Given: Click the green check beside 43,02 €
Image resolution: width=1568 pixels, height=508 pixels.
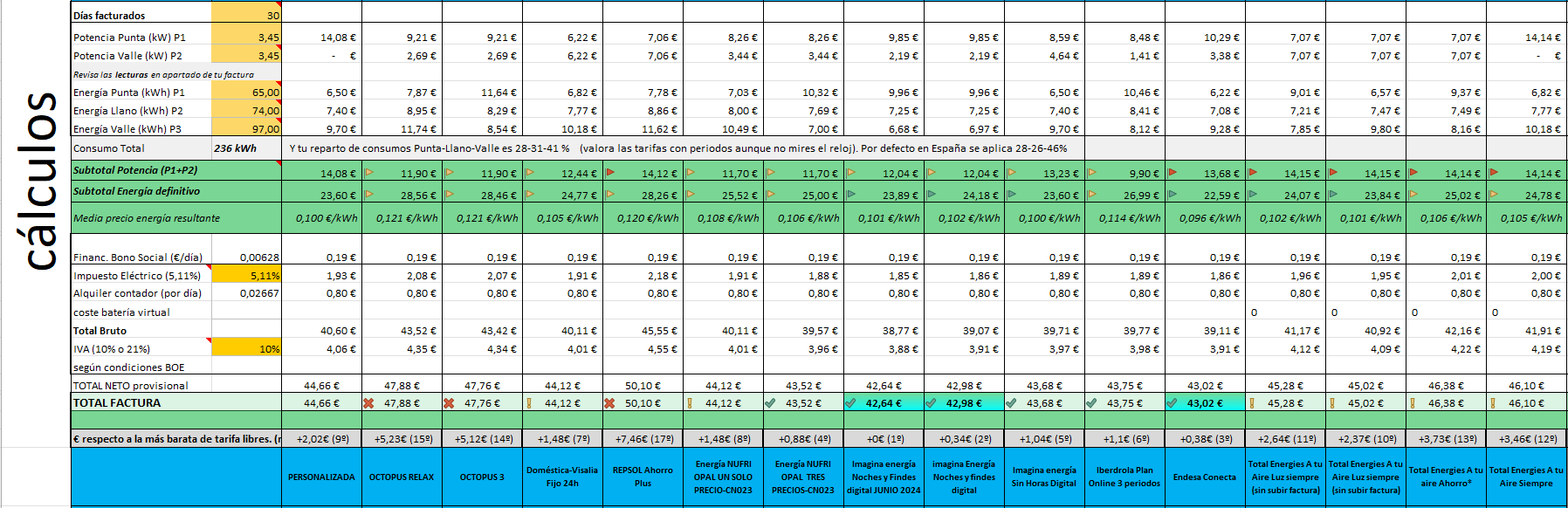Looking at the screenshot, I should pos(1172,403).
